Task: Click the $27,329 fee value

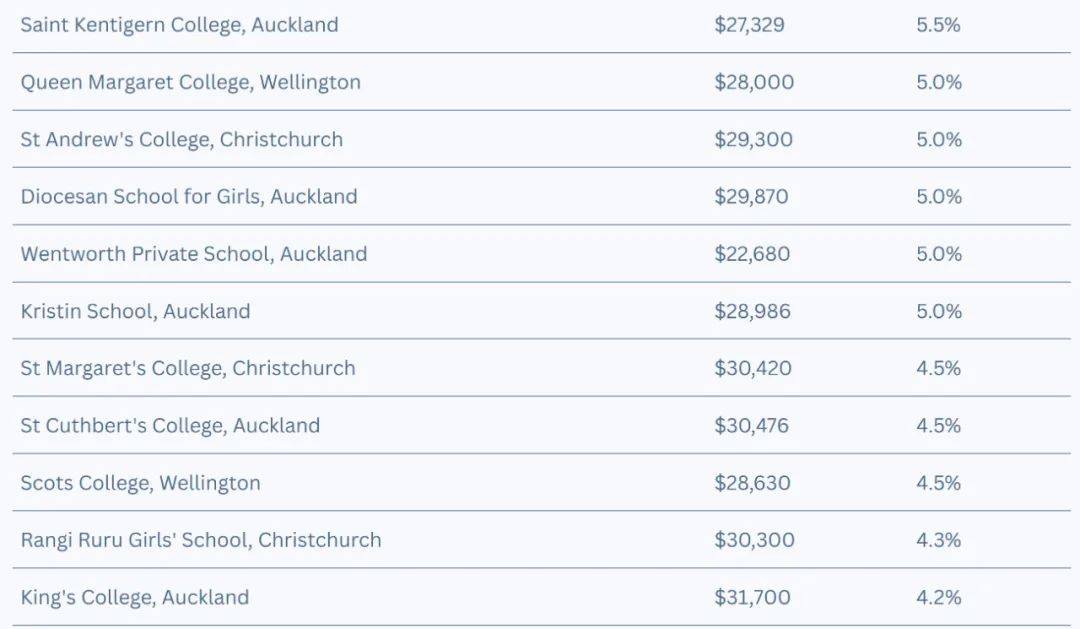Action: coord(749,25)
